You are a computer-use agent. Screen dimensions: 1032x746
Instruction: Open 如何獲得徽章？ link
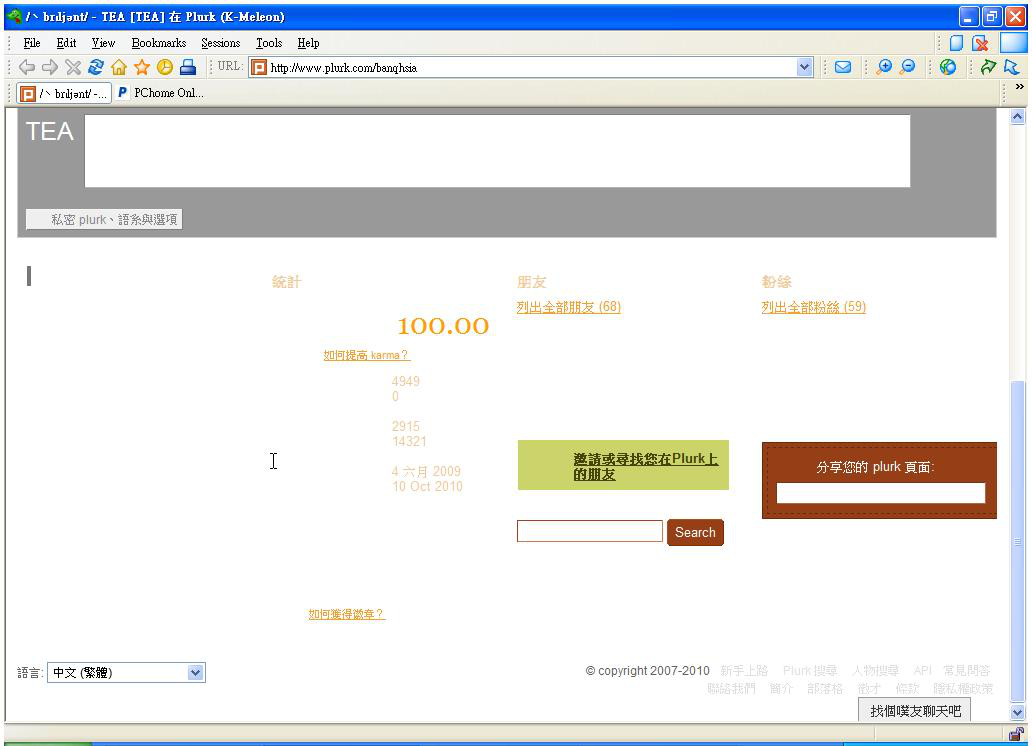pyautogui.click(x=347, y=614)
